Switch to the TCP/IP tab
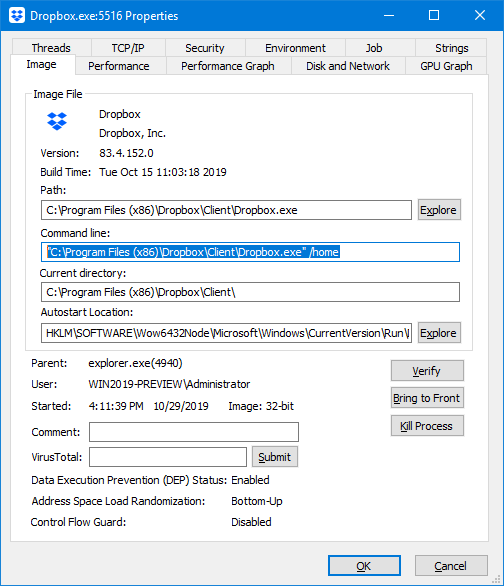The width and height of the screenshot is (504, 586). [128, 48]
